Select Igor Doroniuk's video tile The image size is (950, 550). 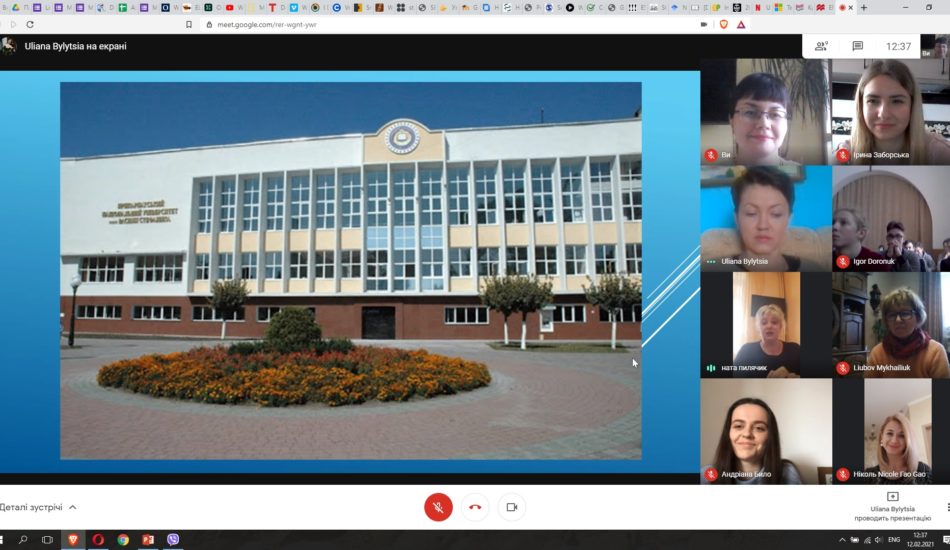(x=890, y=218)
